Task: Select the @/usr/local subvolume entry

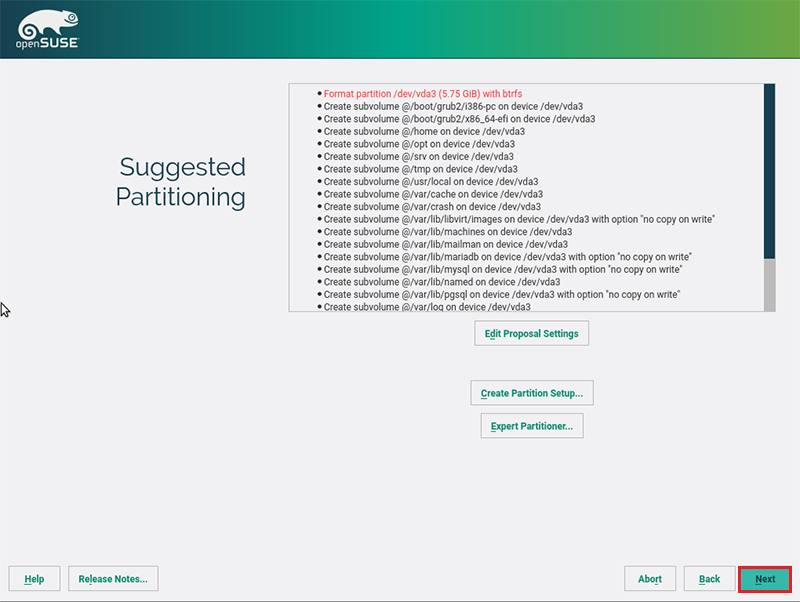Action: pos(433,182)
